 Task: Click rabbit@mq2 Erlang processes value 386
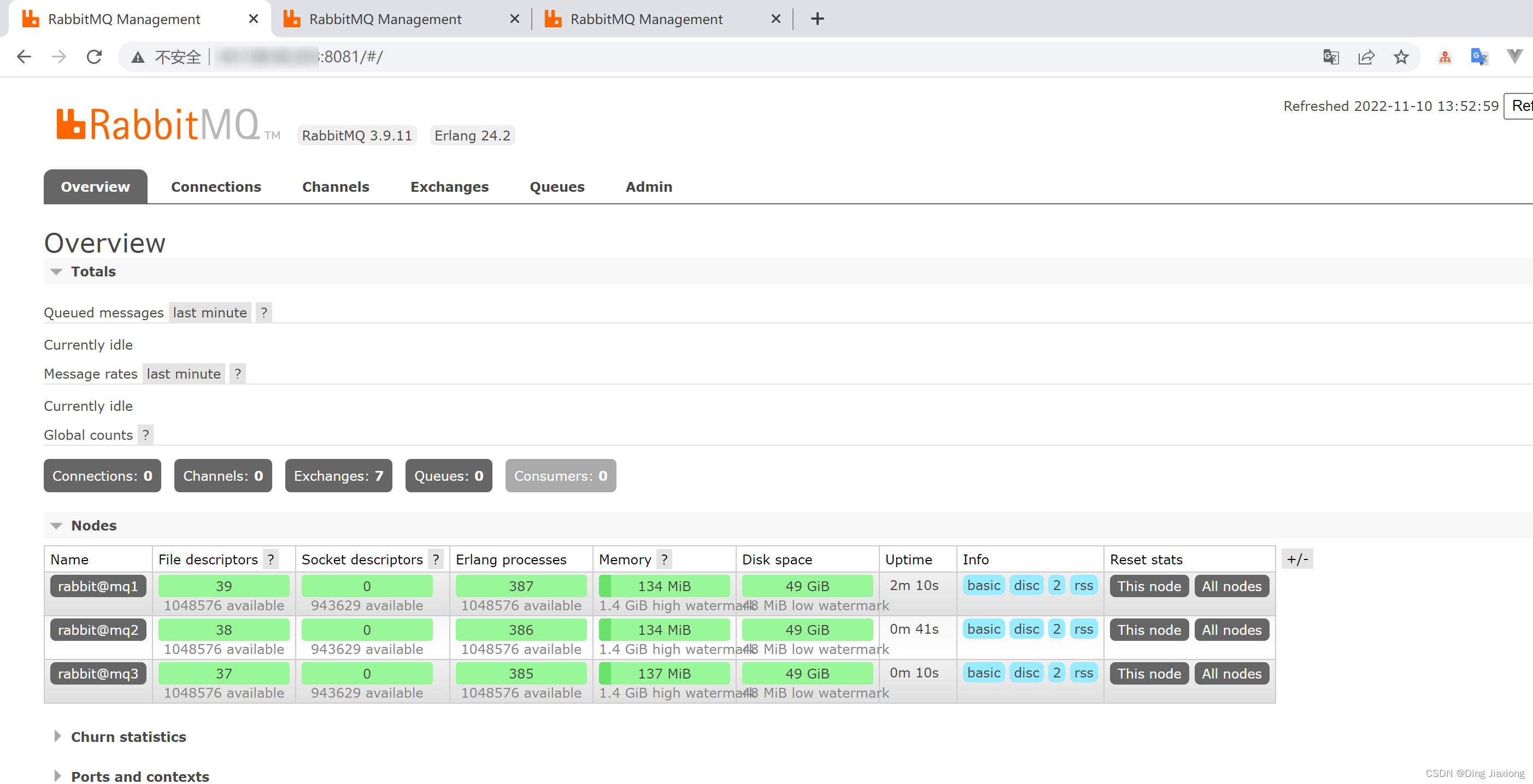click(x=521, y=629)
